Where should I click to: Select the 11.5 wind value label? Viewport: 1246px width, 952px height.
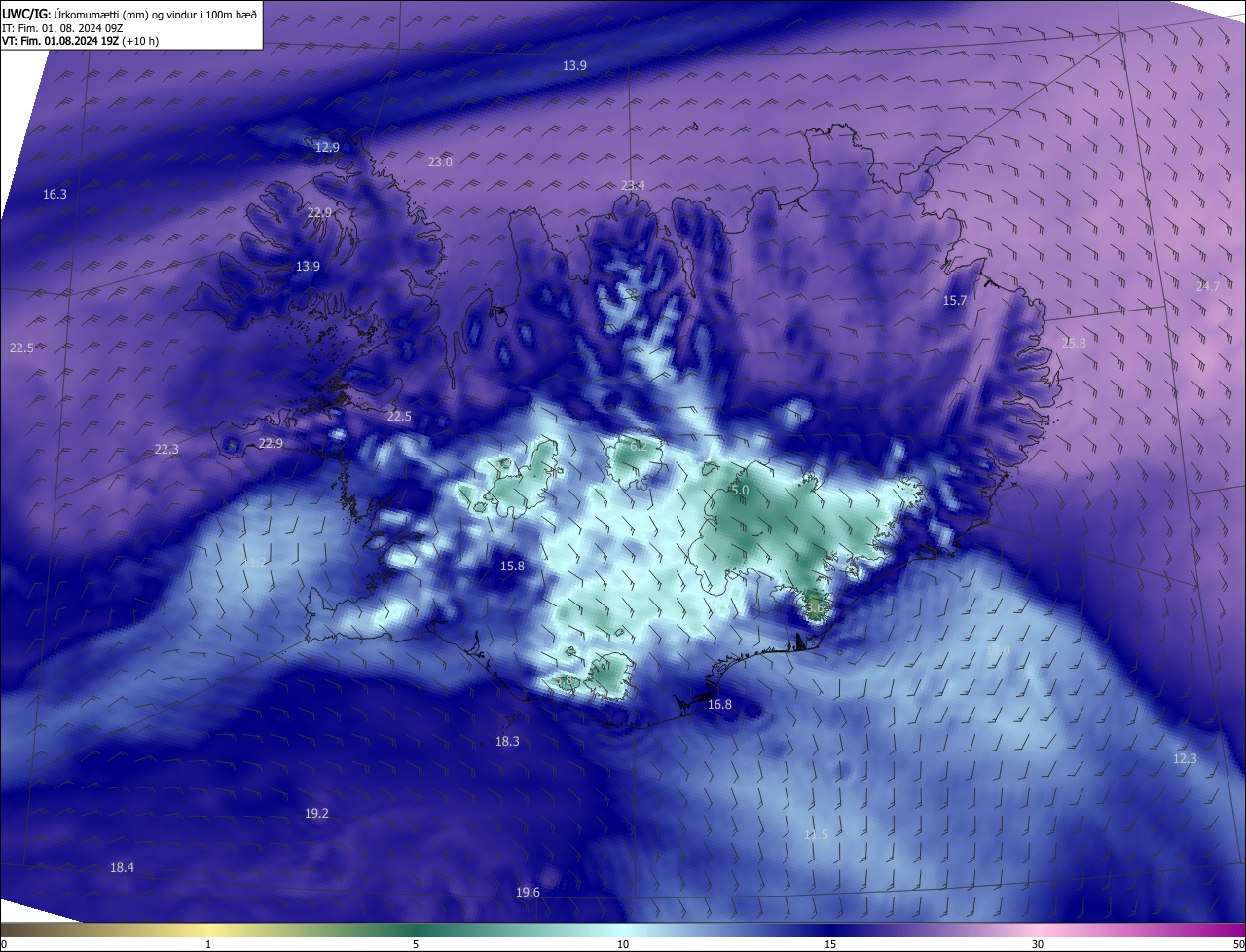816,835
